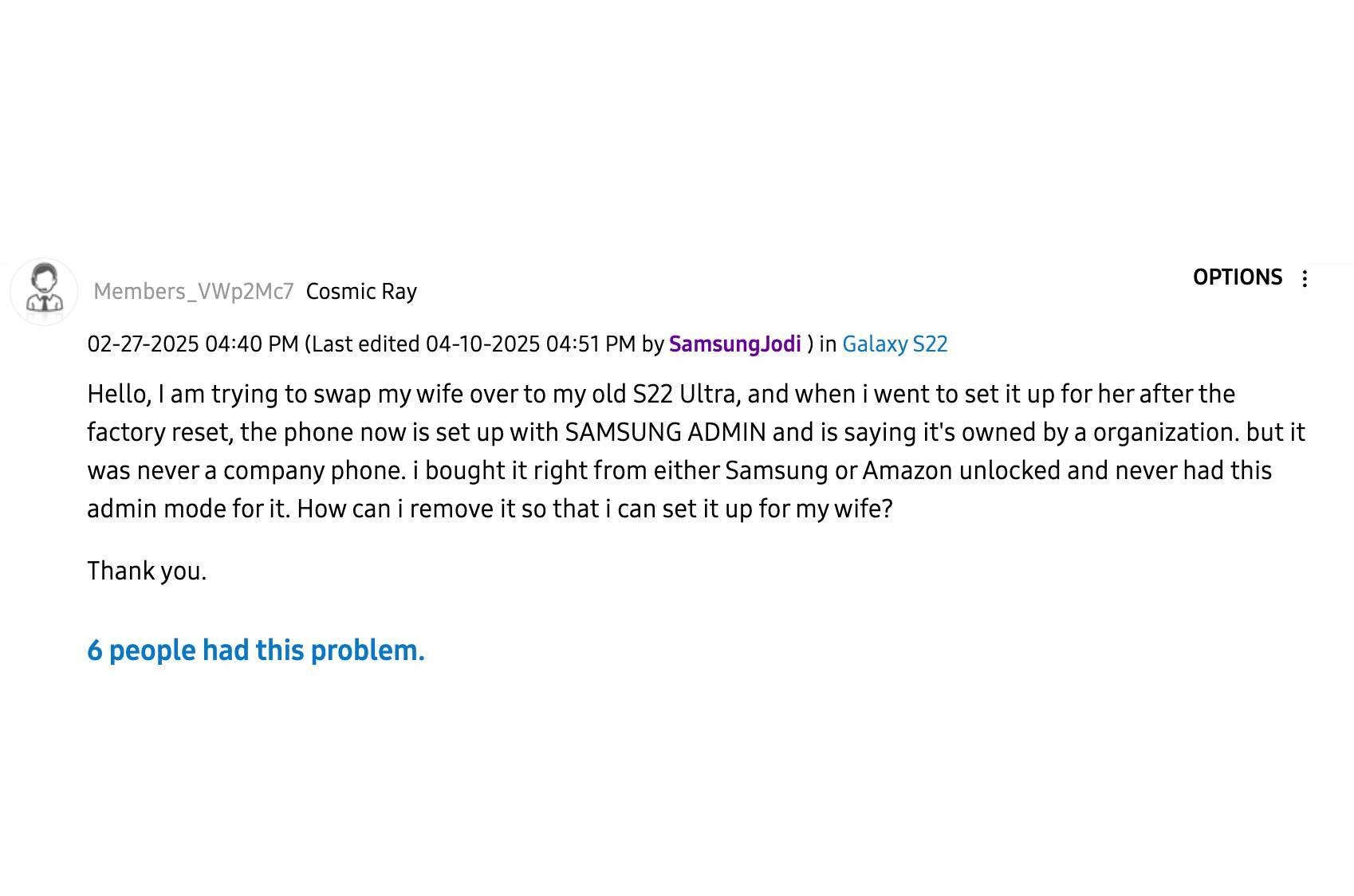The height and width of the screenshot is (896, 1354).
Task: Open Galaxy S22 community category
Action: pos(894,344)
